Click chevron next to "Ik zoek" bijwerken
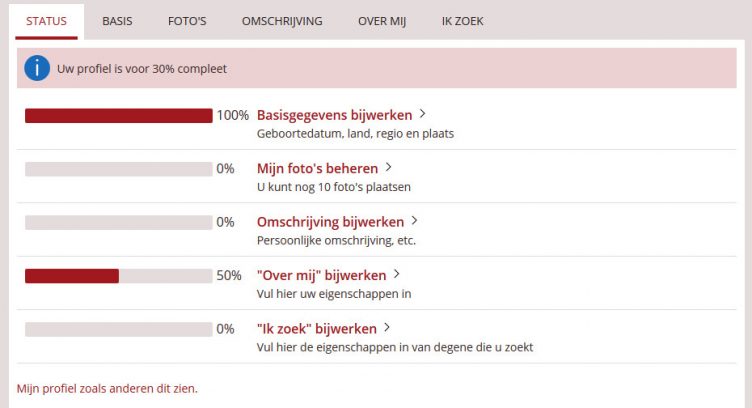The width and height of the screenshot is (752, 408). (x=388, y=328)
